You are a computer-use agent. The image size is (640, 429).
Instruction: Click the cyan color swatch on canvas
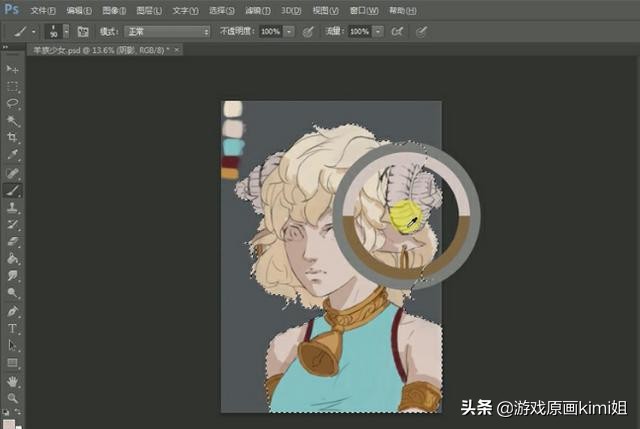pyautogui.click(x=233, y=147)
